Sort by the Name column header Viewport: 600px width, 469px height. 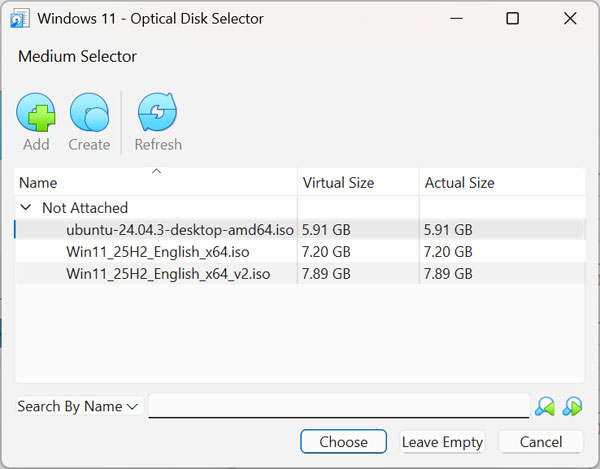[x=156, y=182]
